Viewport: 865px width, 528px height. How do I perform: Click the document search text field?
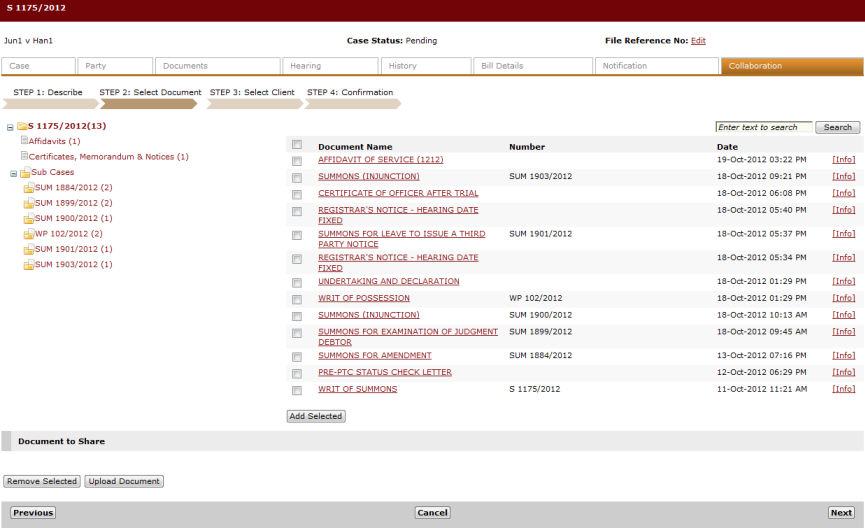coord(763,127)
